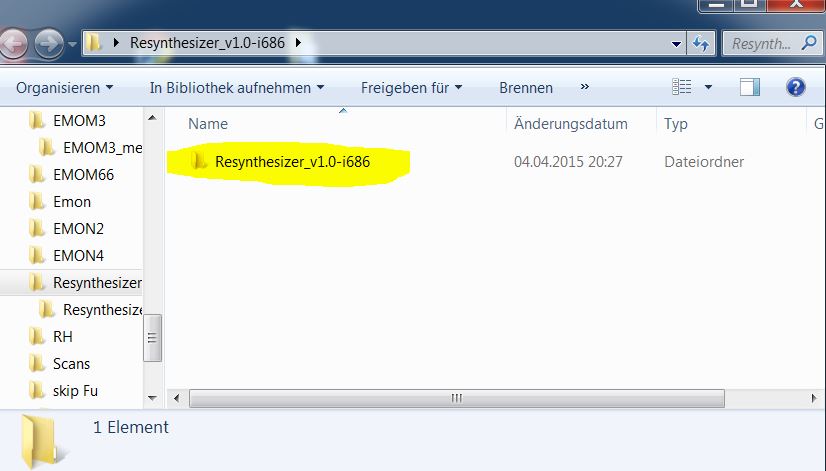826x471 pixels.
Task: Select EMON2 folder in the tree
Action: [78, 229]
